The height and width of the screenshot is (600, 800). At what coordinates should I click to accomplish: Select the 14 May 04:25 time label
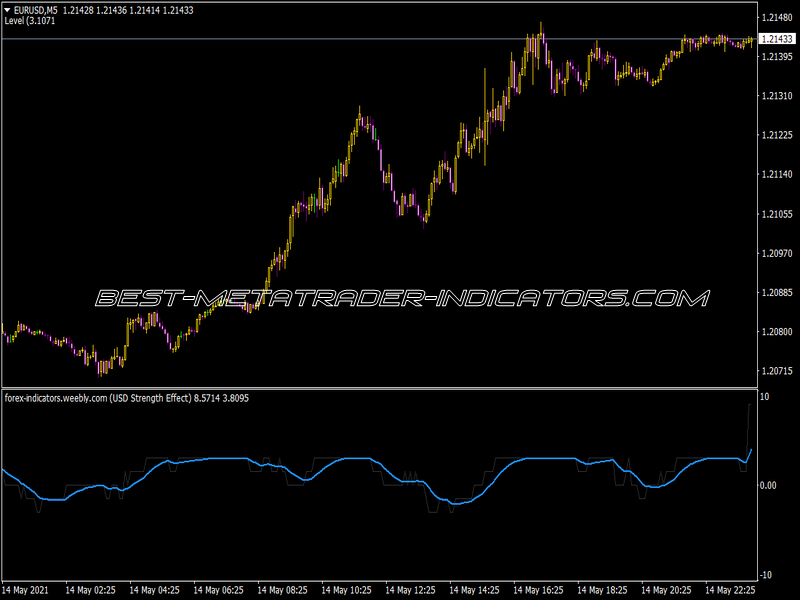coord(155,590)
